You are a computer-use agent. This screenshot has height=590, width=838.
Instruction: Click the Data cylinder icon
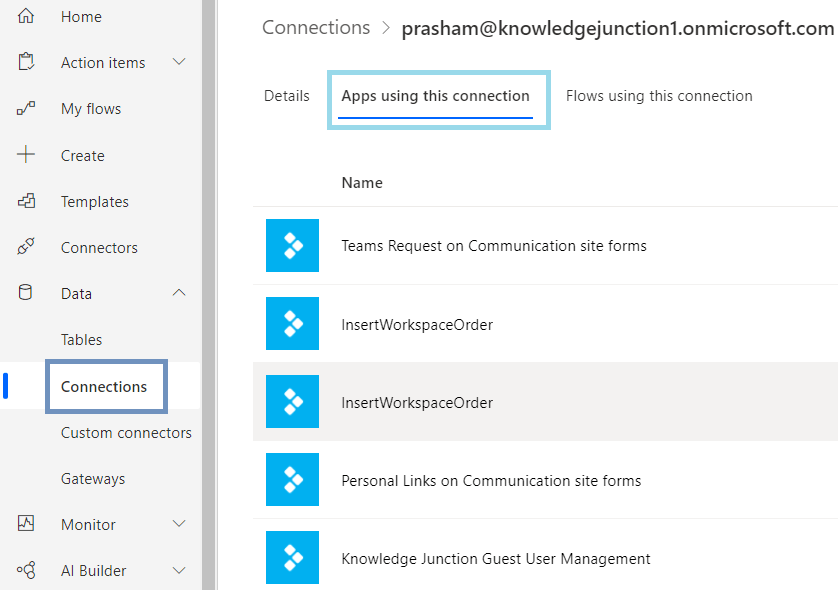tap(27, 293)
